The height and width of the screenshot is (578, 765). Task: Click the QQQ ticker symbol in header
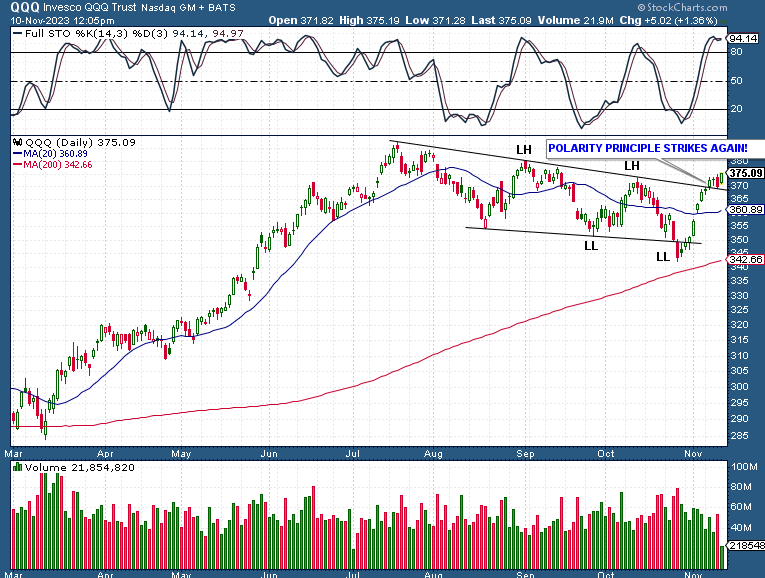[x=25, y=7]
